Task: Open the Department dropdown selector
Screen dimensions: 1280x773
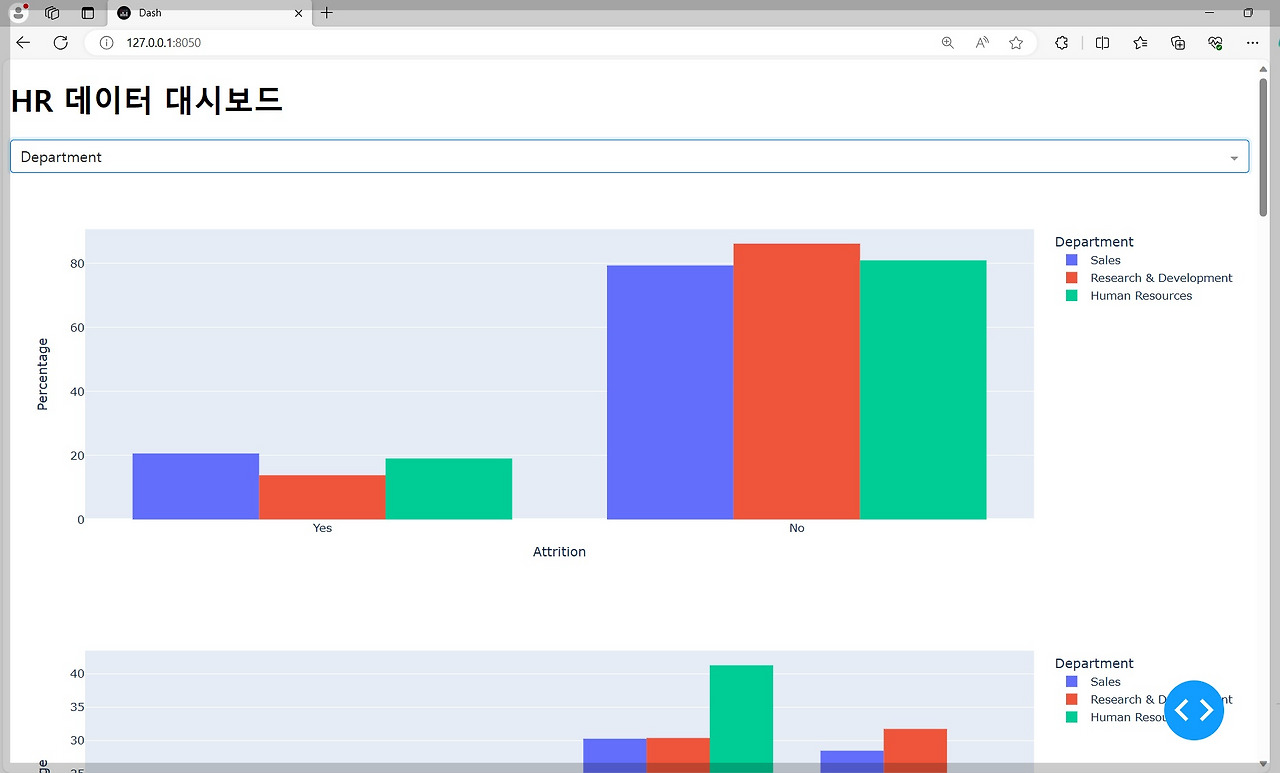Action: coord(629,157)
